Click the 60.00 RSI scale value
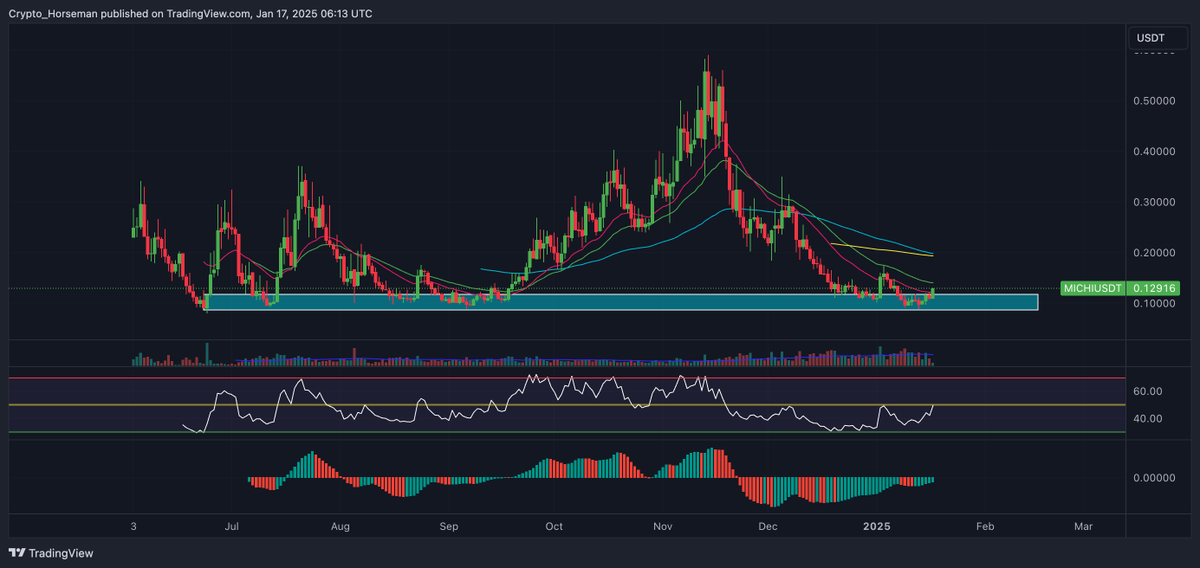Screen dimensions: 1200x568 1148,391
